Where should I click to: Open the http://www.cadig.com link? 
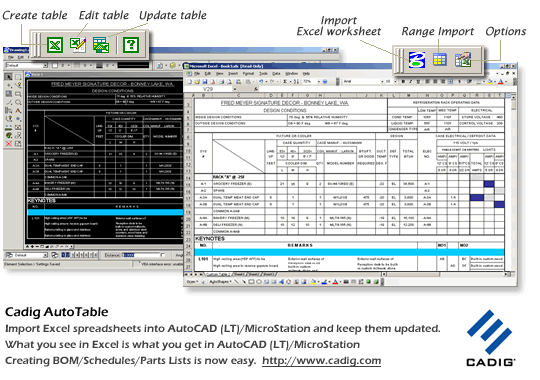321,361
